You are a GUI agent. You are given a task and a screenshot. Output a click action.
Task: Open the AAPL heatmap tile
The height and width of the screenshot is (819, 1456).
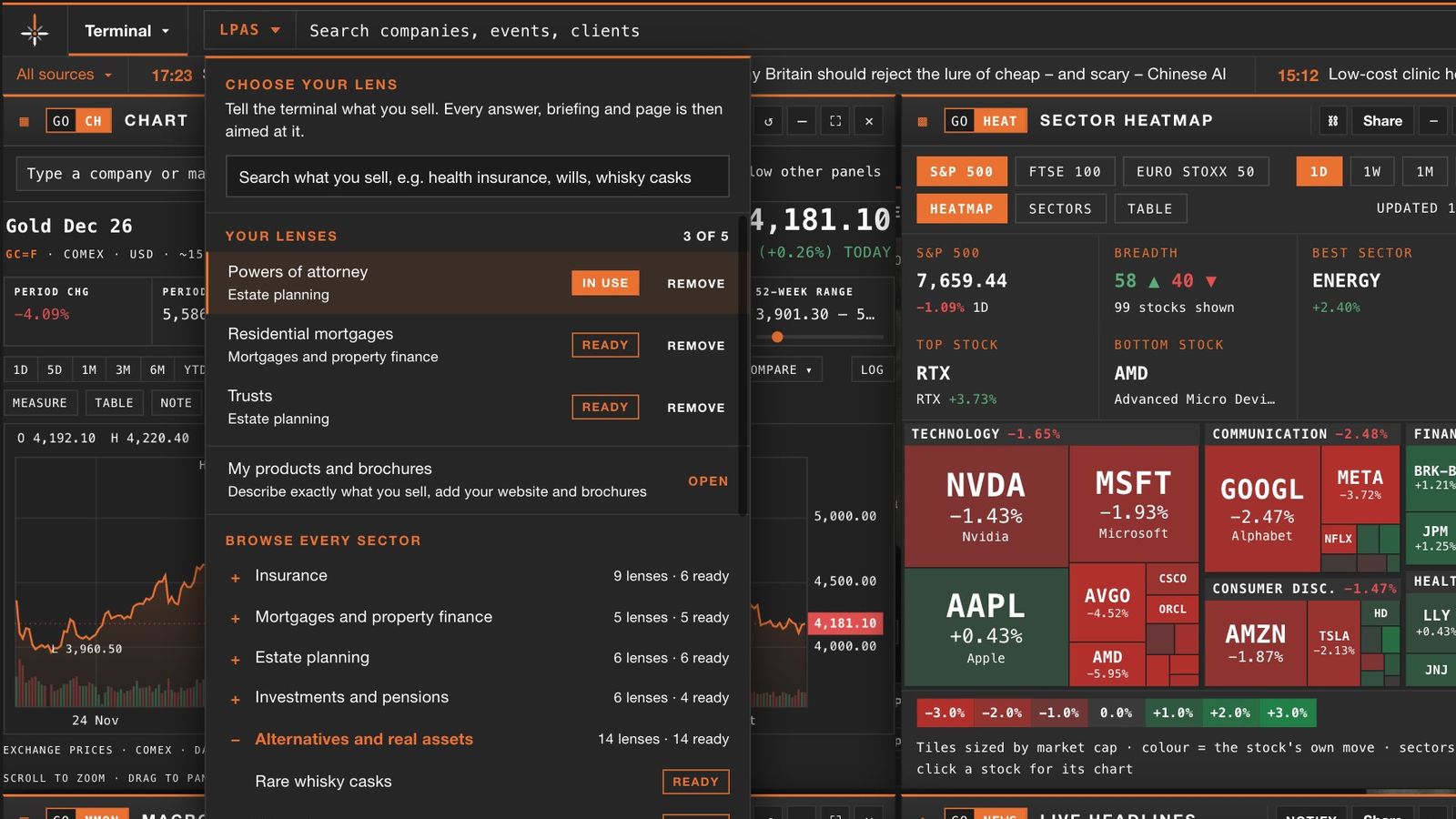(x=986, y=627)
